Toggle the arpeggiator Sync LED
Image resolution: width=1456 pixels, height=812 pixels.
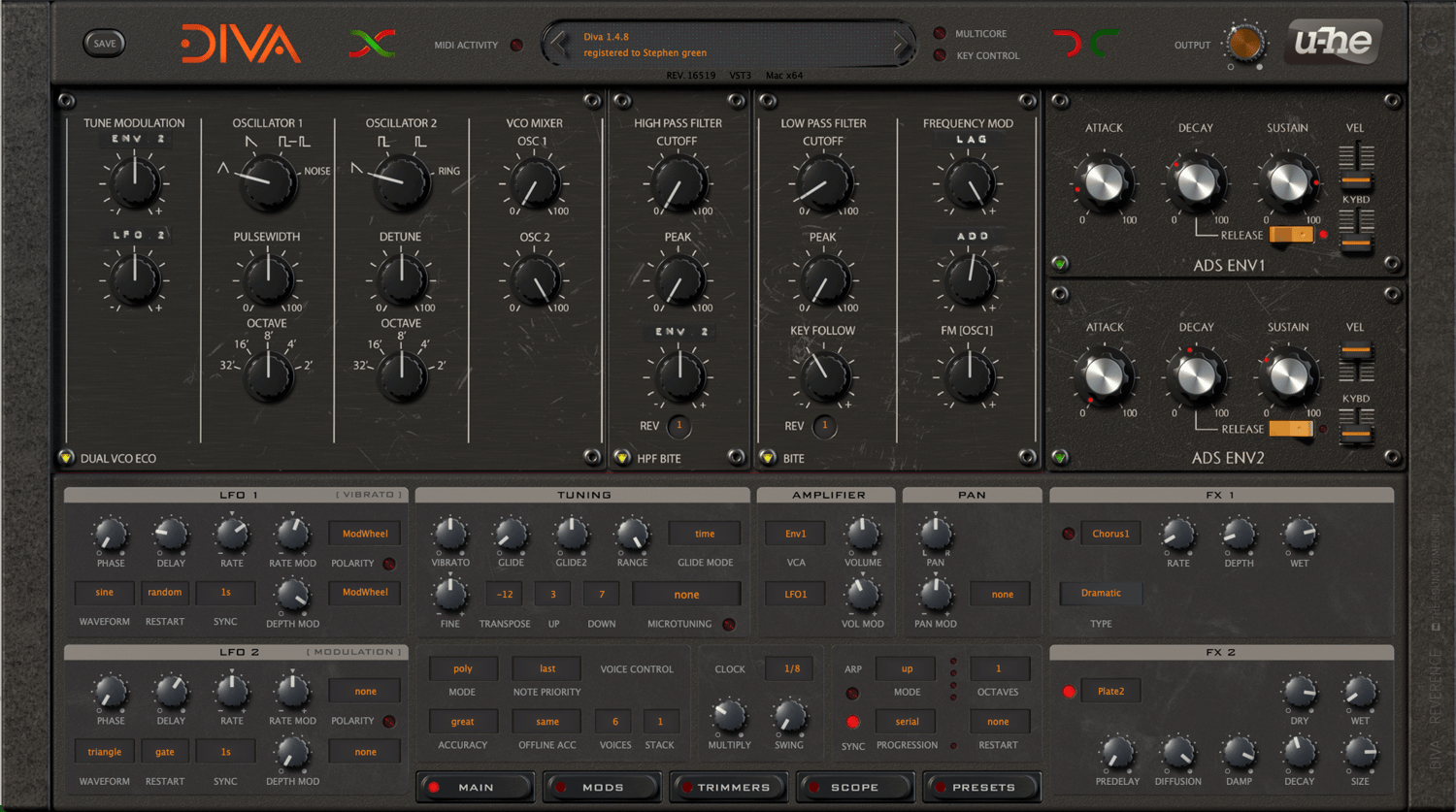853,722
